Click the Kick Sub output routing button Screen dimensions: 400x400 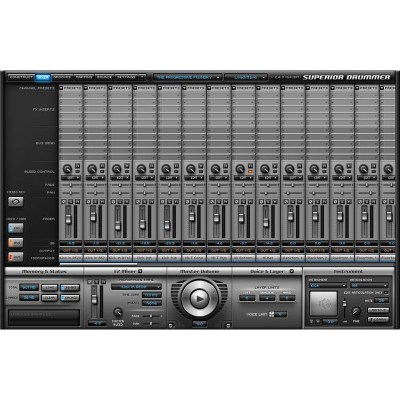click(x=169, y=250)
